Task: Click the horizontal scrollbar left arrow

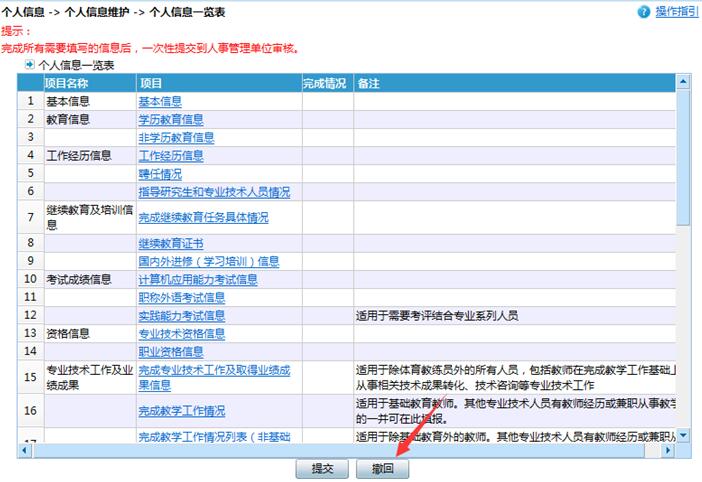Action: [x=25, y=451]
